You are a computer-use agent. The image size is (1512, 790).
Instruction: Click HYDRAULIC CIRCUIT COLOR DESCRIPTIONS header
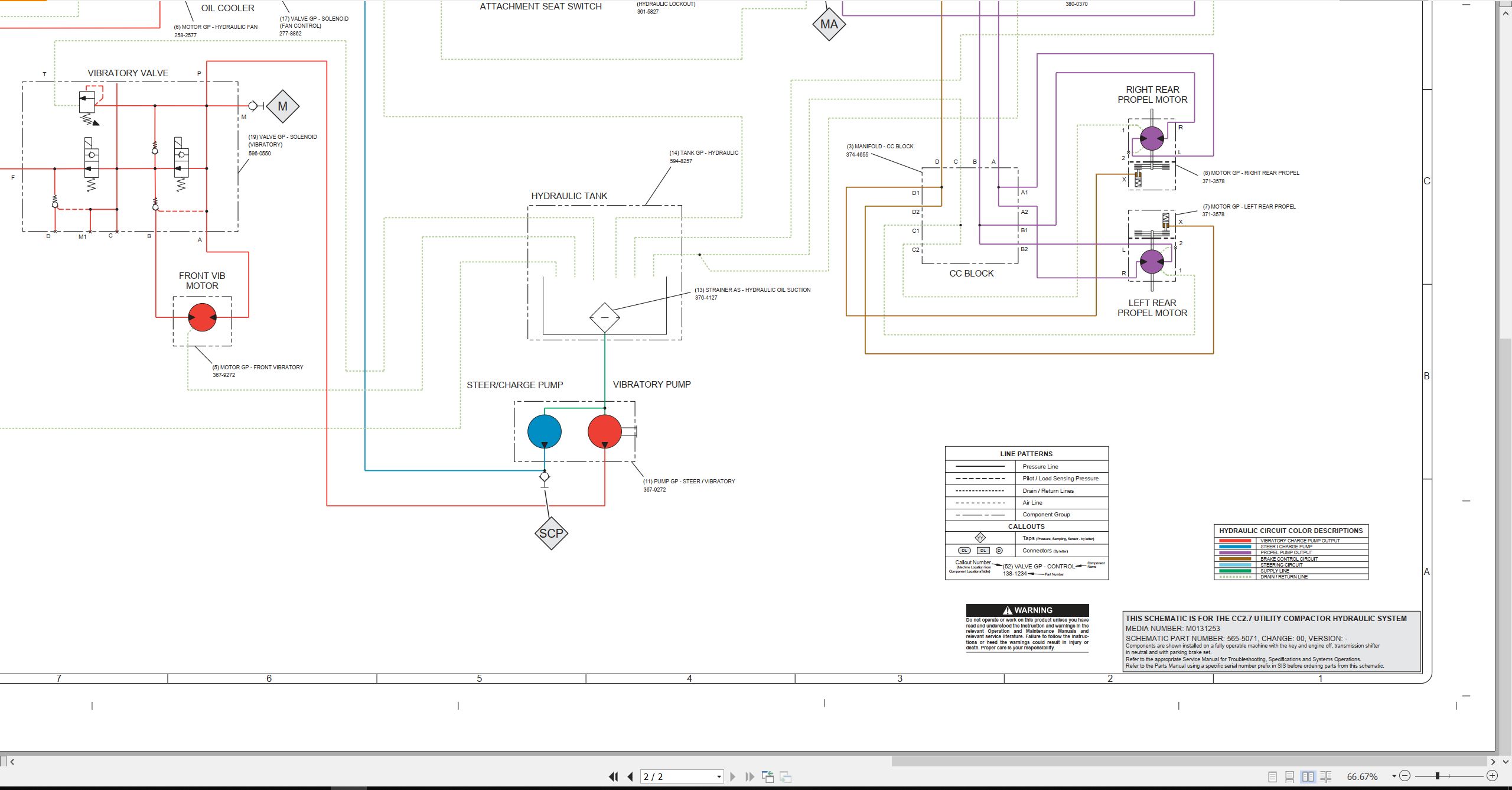pos(1291,531)
